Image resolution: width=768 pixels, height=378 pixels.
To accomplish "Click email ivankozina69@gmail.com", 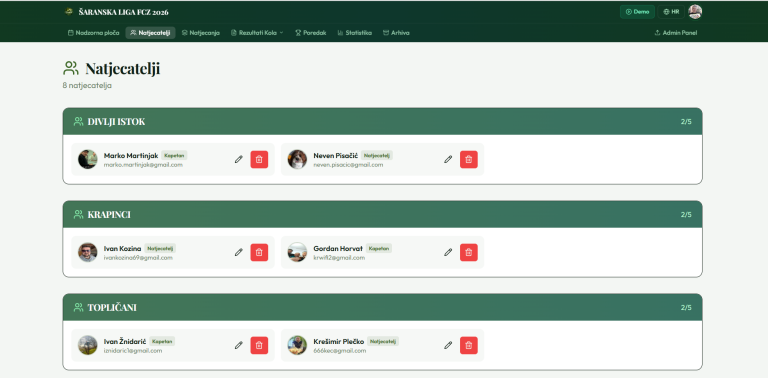I will (138, 258).
